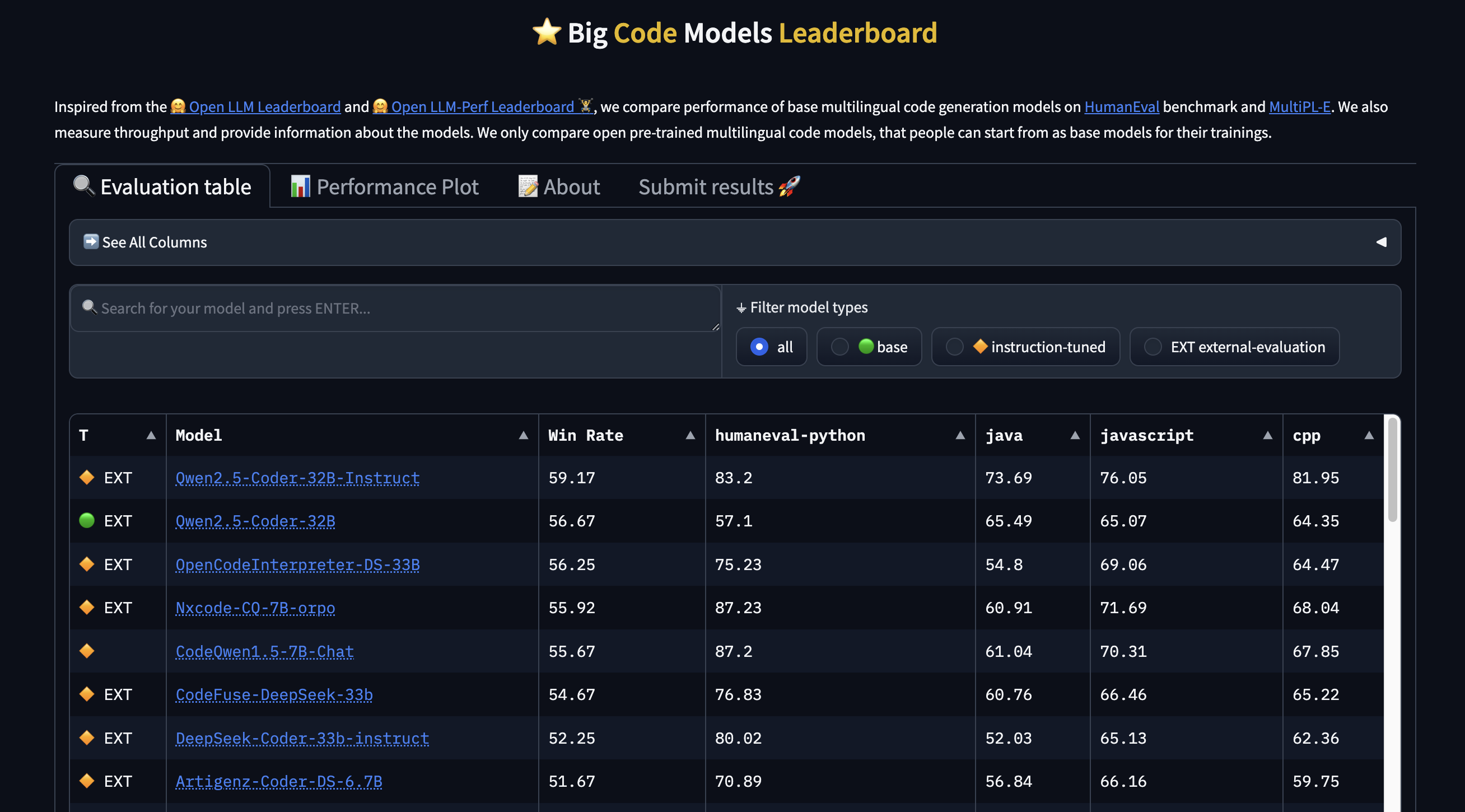1465x812 pixels.
Task: Open the About tab
Action: pyautogui.click(x=571, y=186)
